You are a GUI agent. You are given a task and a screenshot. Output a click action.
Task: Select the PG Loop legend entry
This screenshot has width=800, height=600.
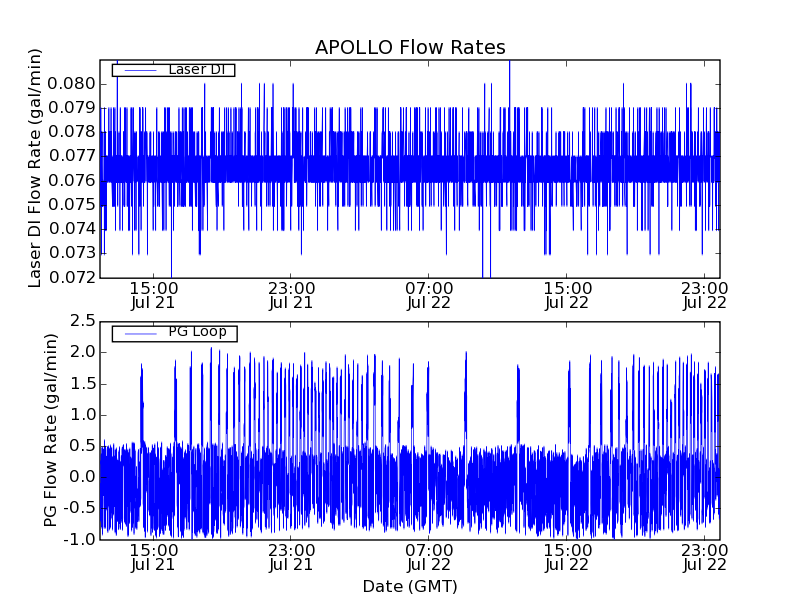[174, 333]
